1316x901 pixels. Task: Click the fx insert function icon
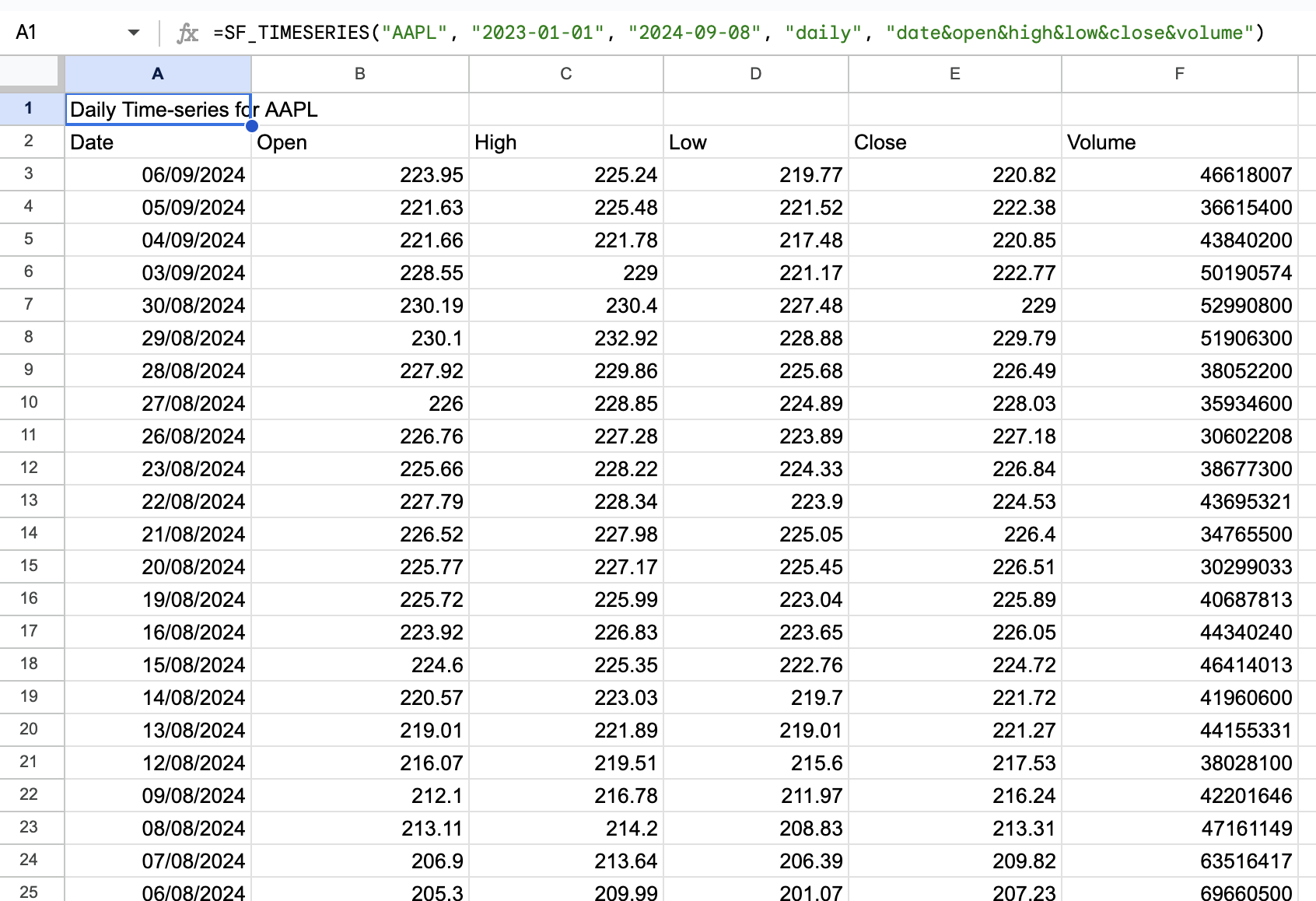[187, 32]
